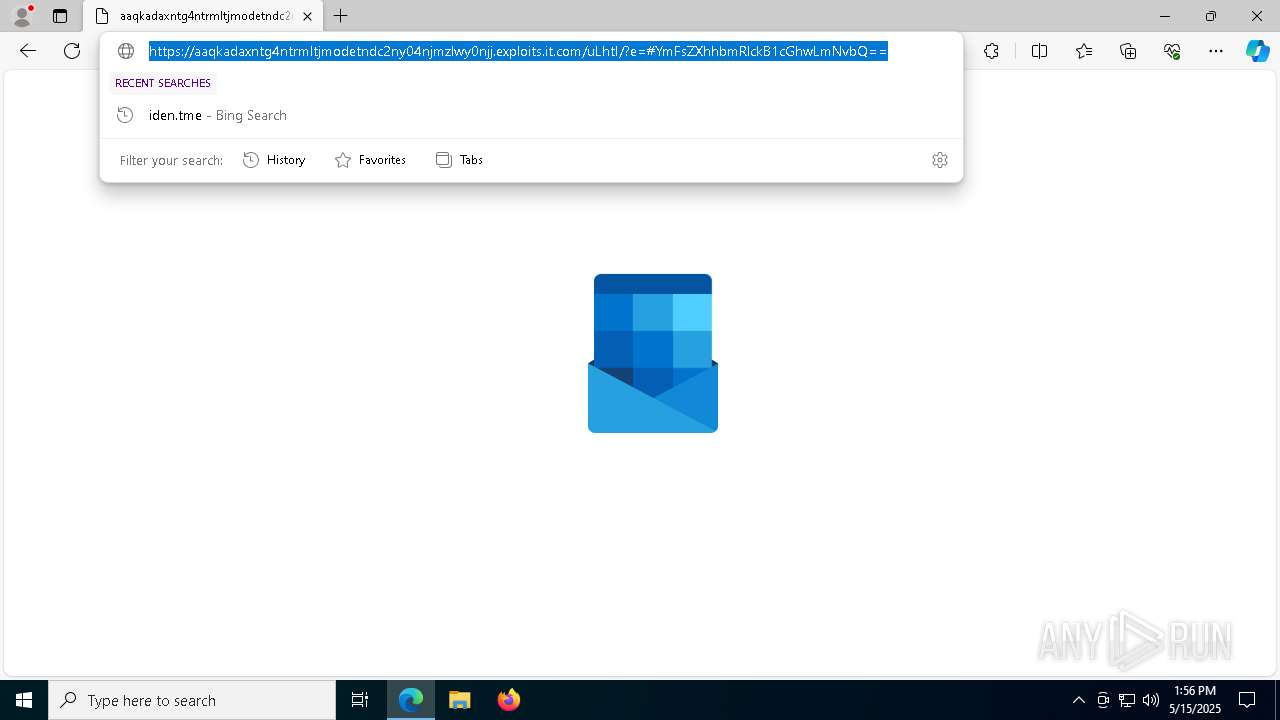
Task: Launch Firefox from taskbar
Action: [x=509, y=700]
